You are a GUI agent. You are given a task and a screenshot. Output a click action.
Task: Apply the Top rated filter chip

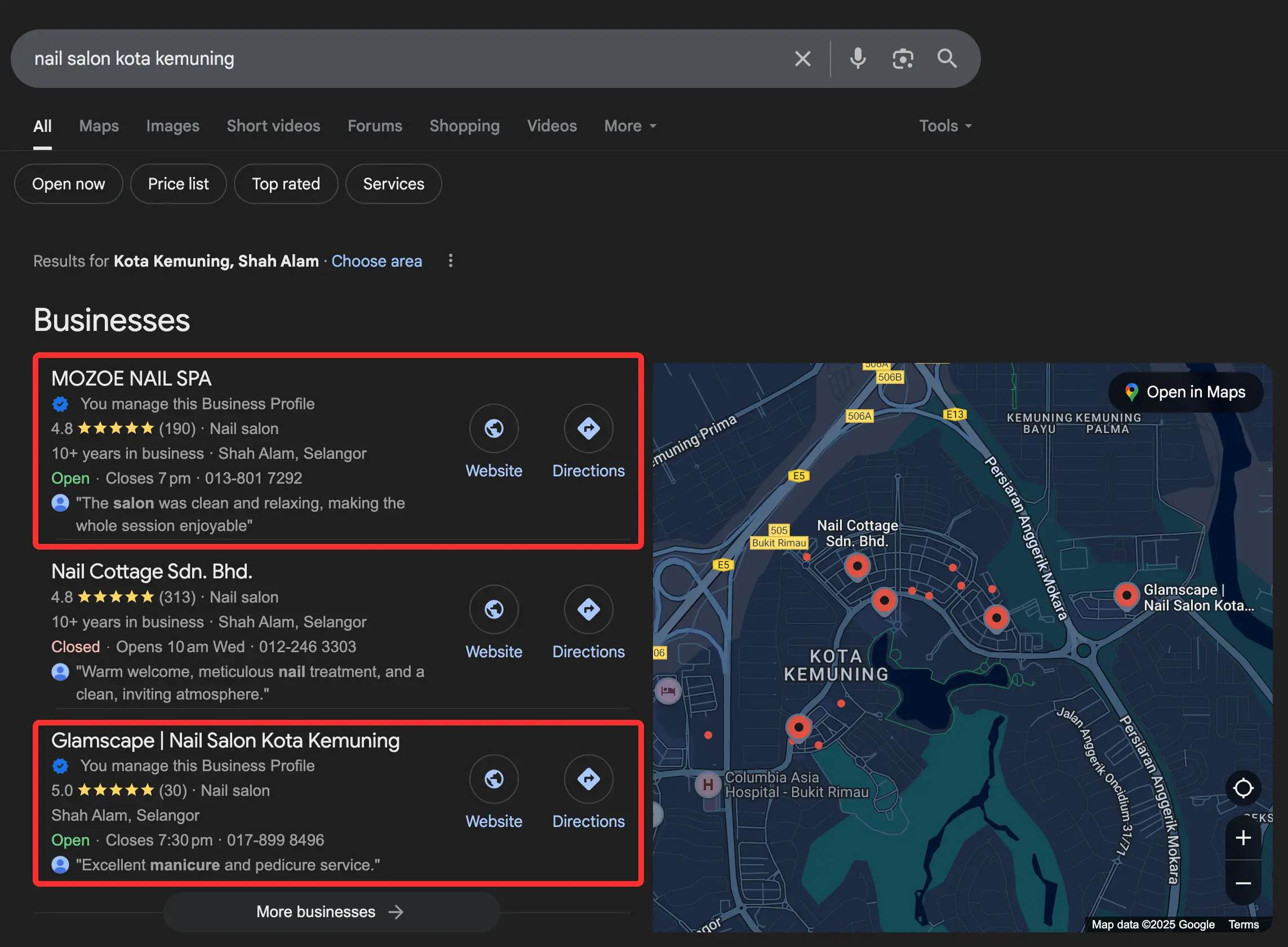tap(286, 184)
